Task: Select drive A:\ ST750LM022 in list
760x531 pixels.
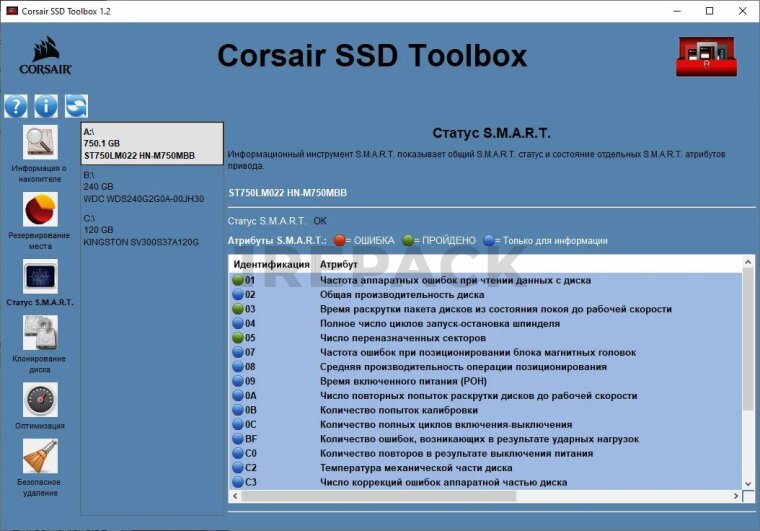Action: (152, 143)
